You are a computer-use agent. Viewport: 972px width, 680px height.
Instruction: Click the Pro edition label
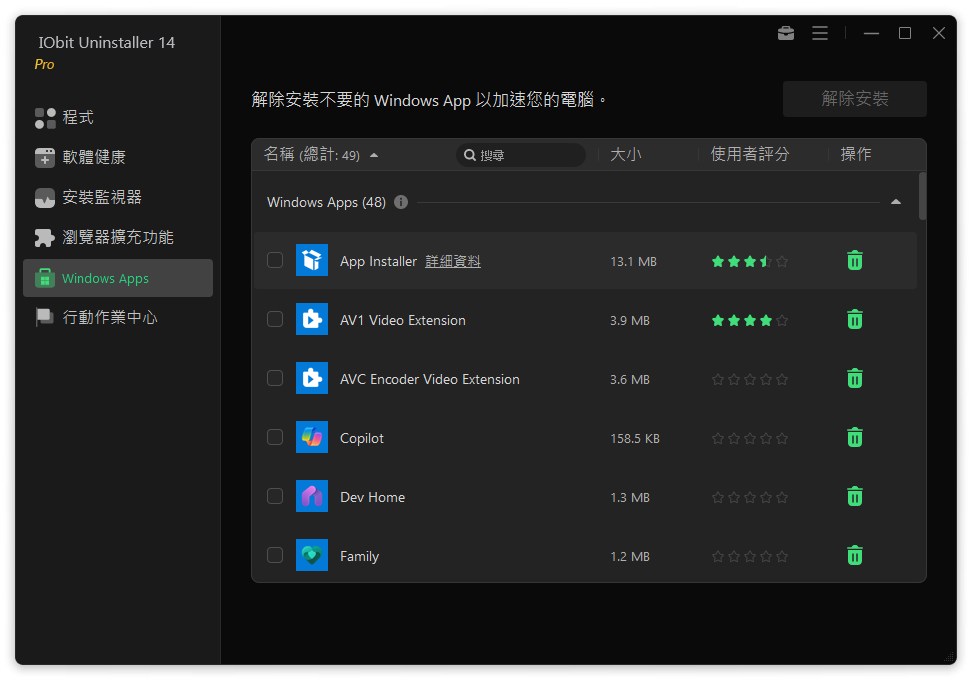pyautogui.click(x=45, y=64)
